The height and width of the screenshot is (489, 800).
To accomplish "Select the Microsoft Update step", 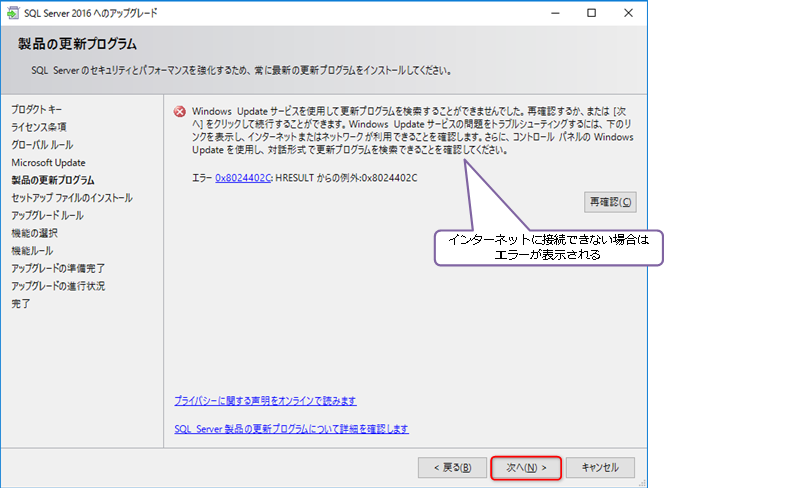I will (48, 162).
